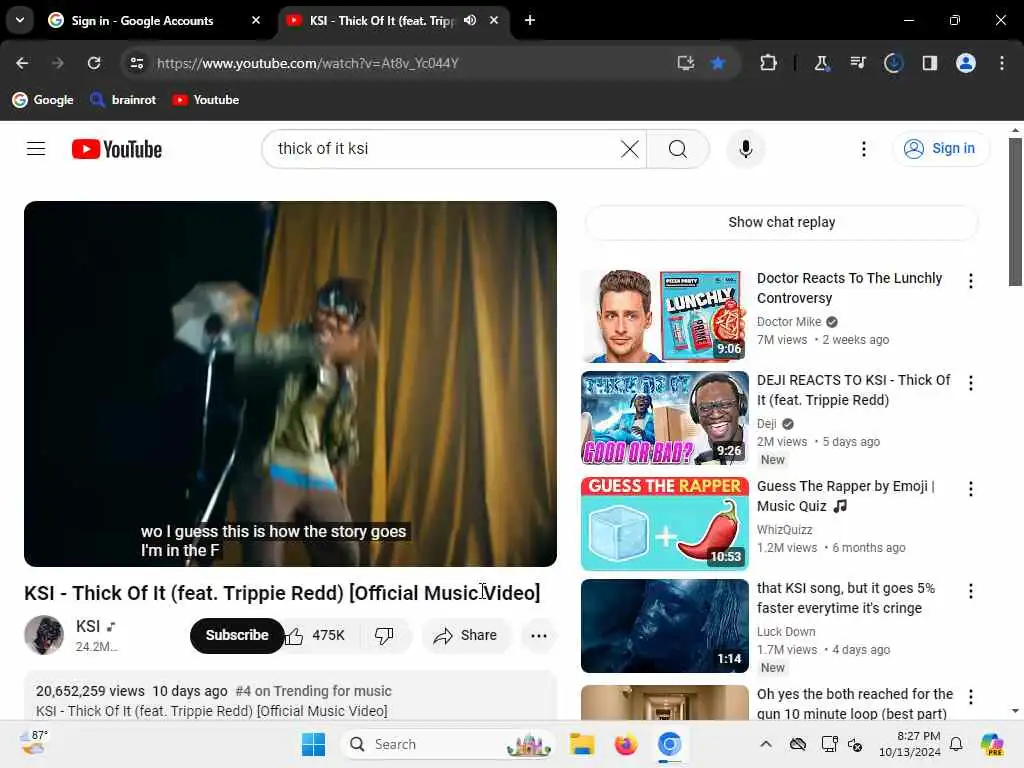Show hidden system tray icons chevron
This screenshot has width=1024, height=768.
766,744
